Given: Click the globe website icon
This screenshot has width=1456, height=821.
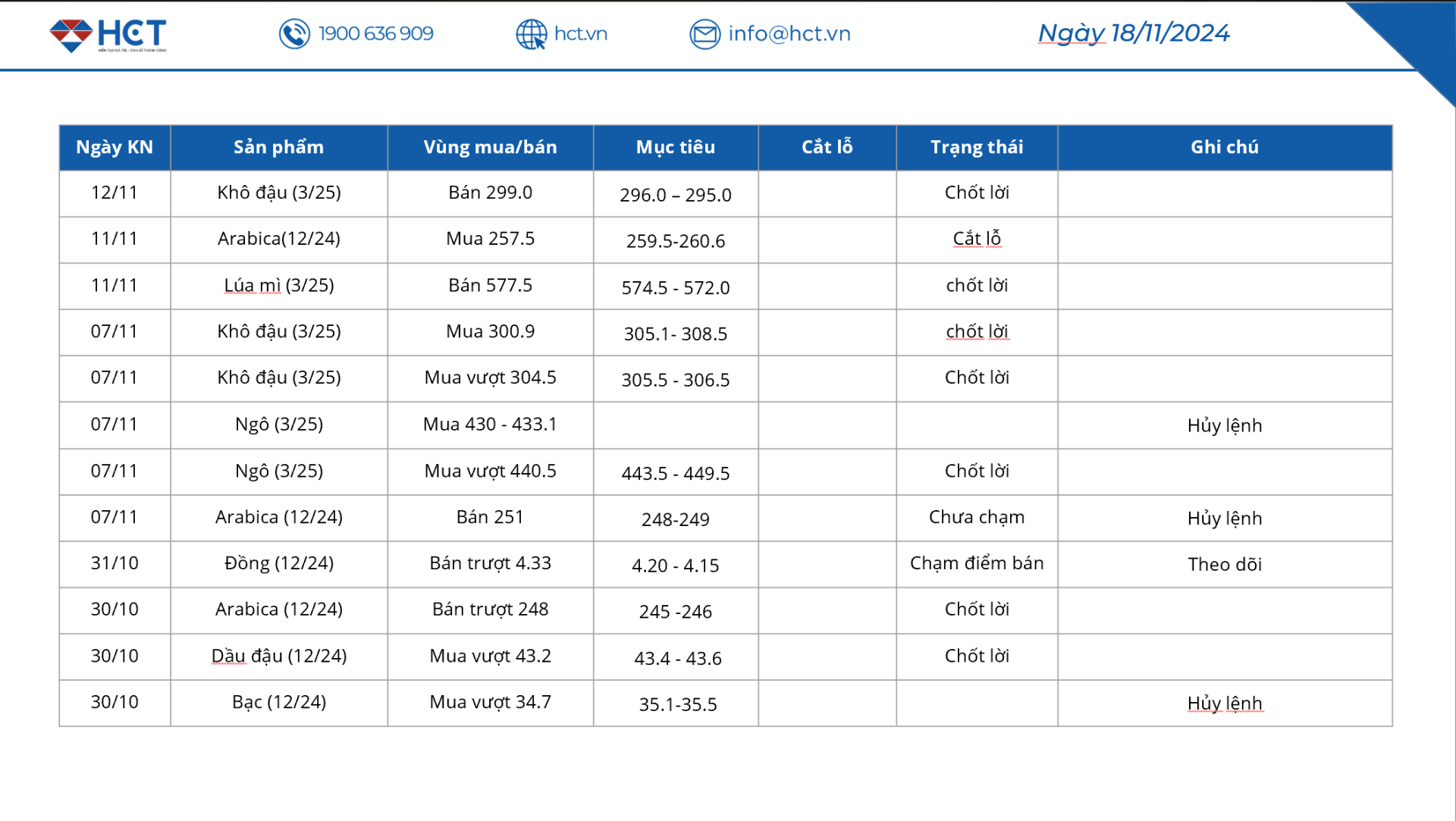Looking at the screenshot, I should [x=531, y=34].
